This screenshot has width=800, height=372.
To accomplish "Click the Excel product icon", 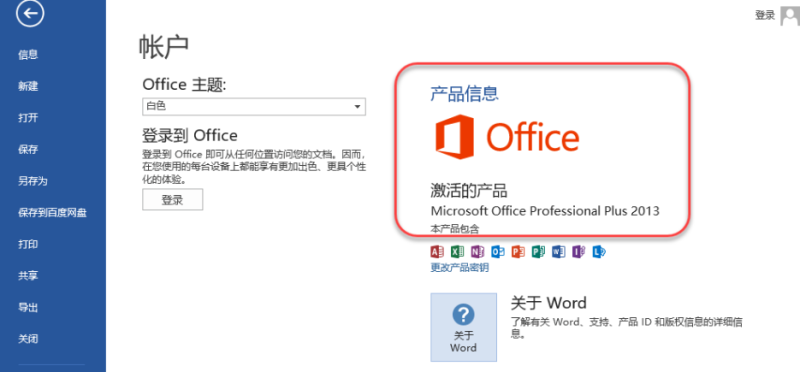I will (x=458, y=252).
